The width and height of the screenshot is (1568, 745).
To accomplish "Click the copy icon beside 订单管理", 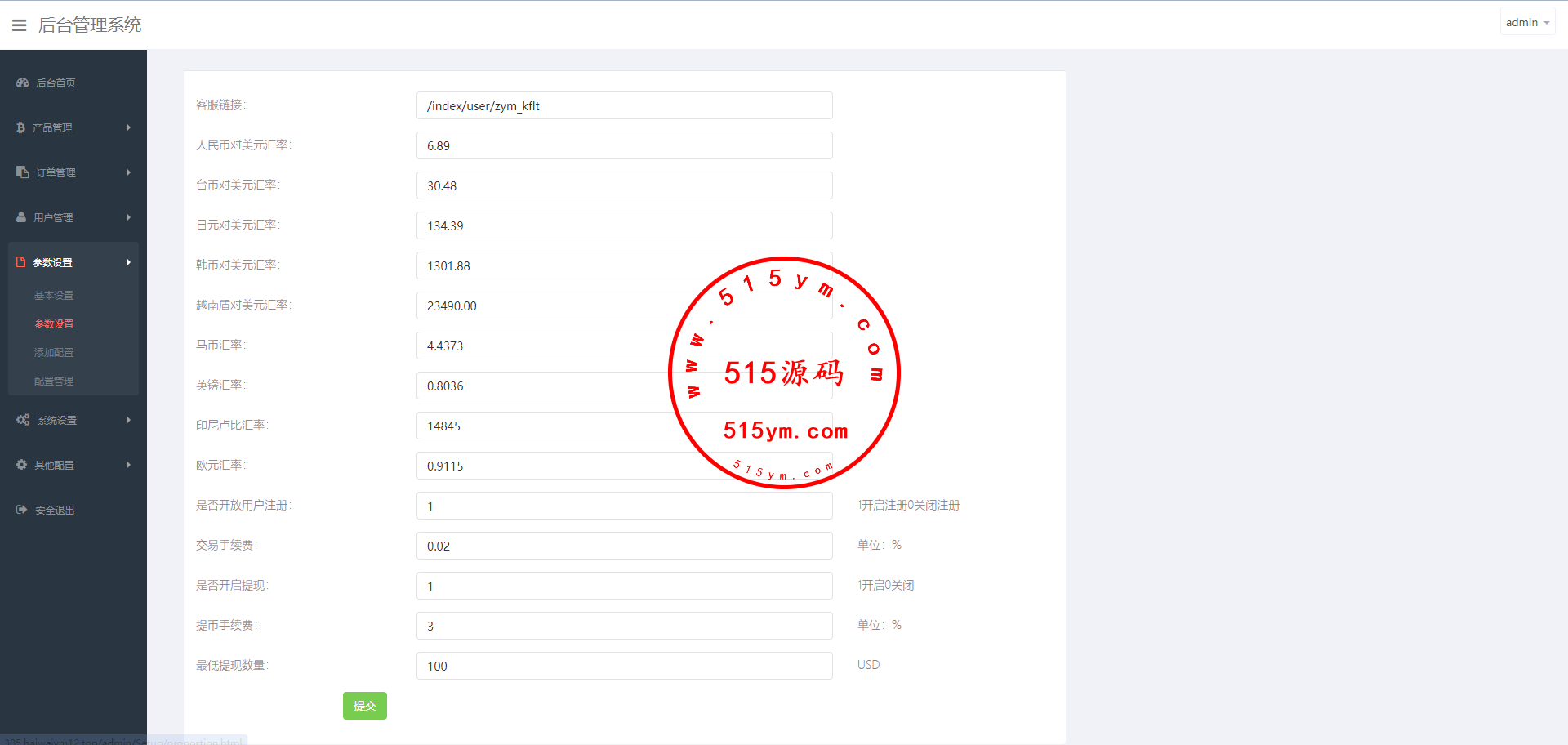I will tap(22, 172).
